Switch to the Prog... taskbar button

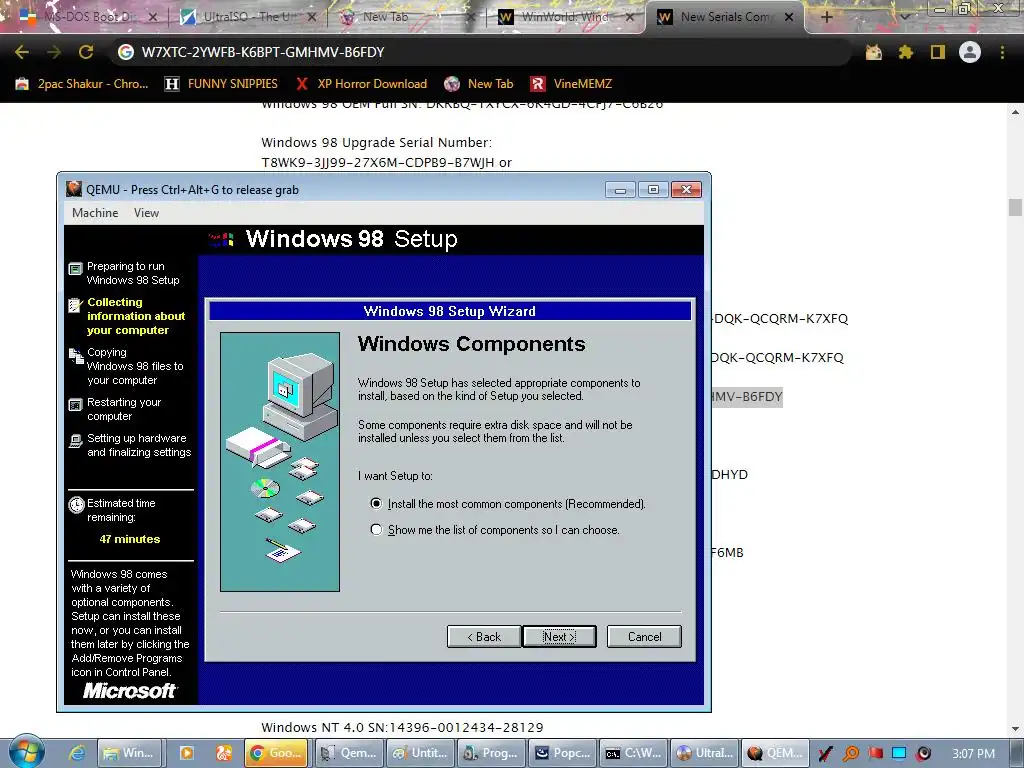tap(490, 753)
